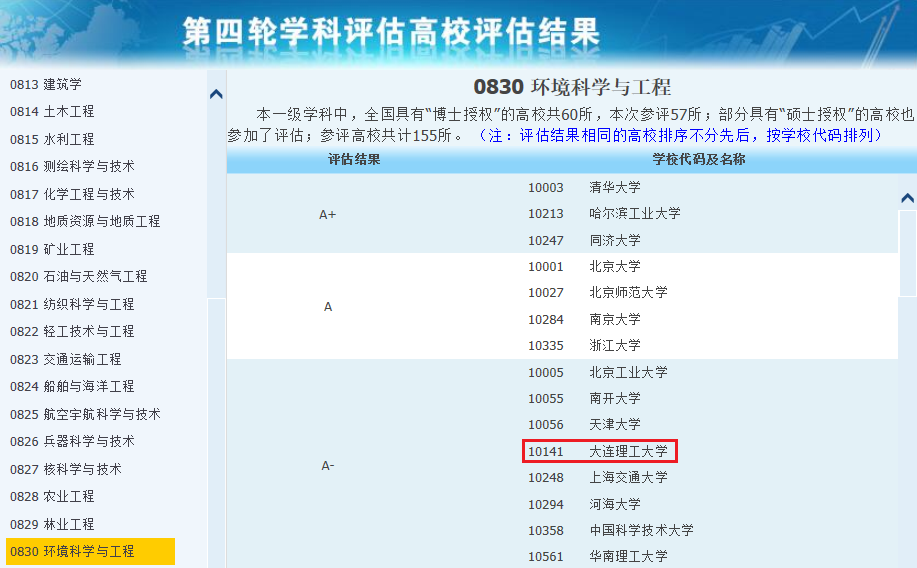Click 华南理工大学 entry
Image resolution: width=917 pixels, height=568 pixels.
tap(628, 556)
